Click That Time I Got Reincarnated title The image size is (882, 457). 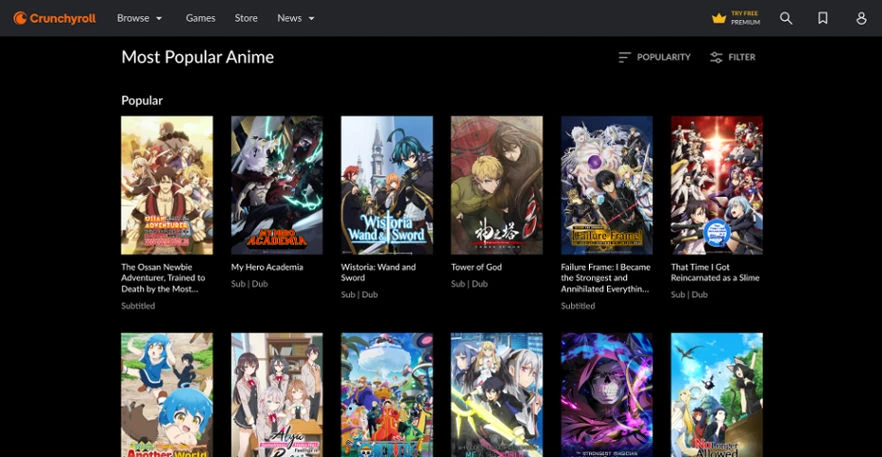click(x=715, y=272)
